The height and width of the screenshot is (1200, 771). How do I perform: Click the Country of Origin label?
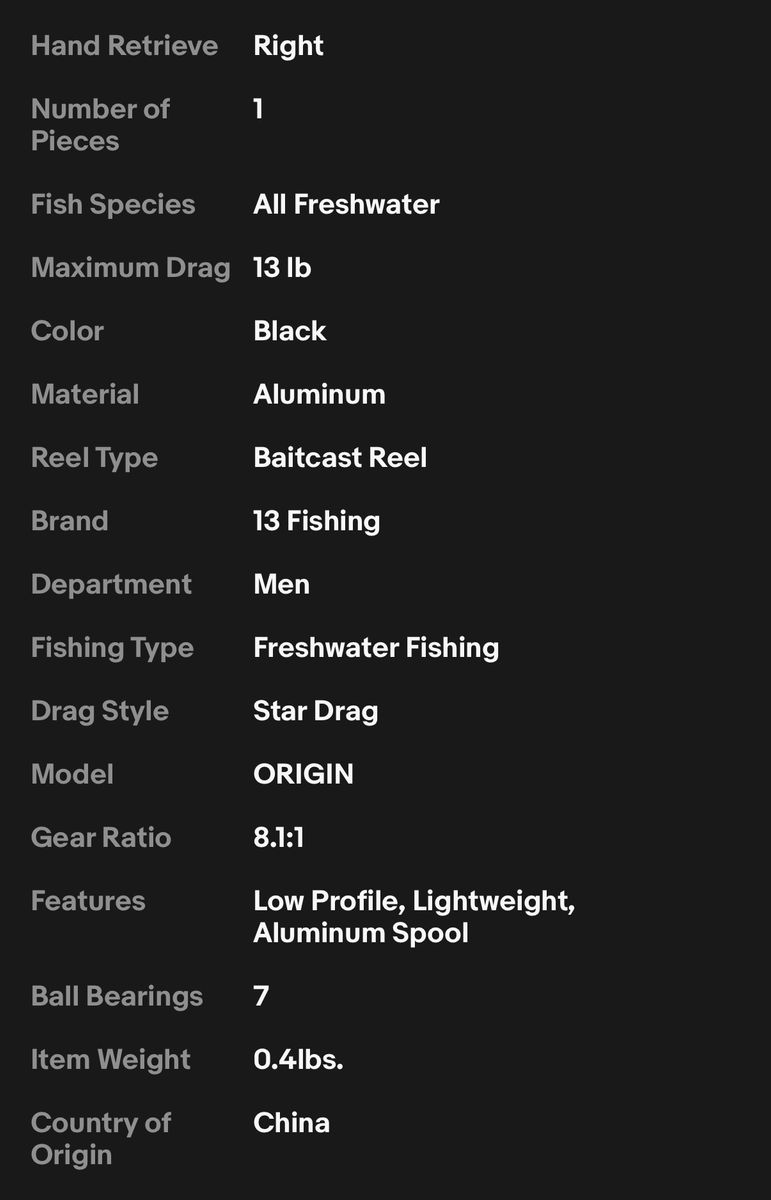point(100,1138)
